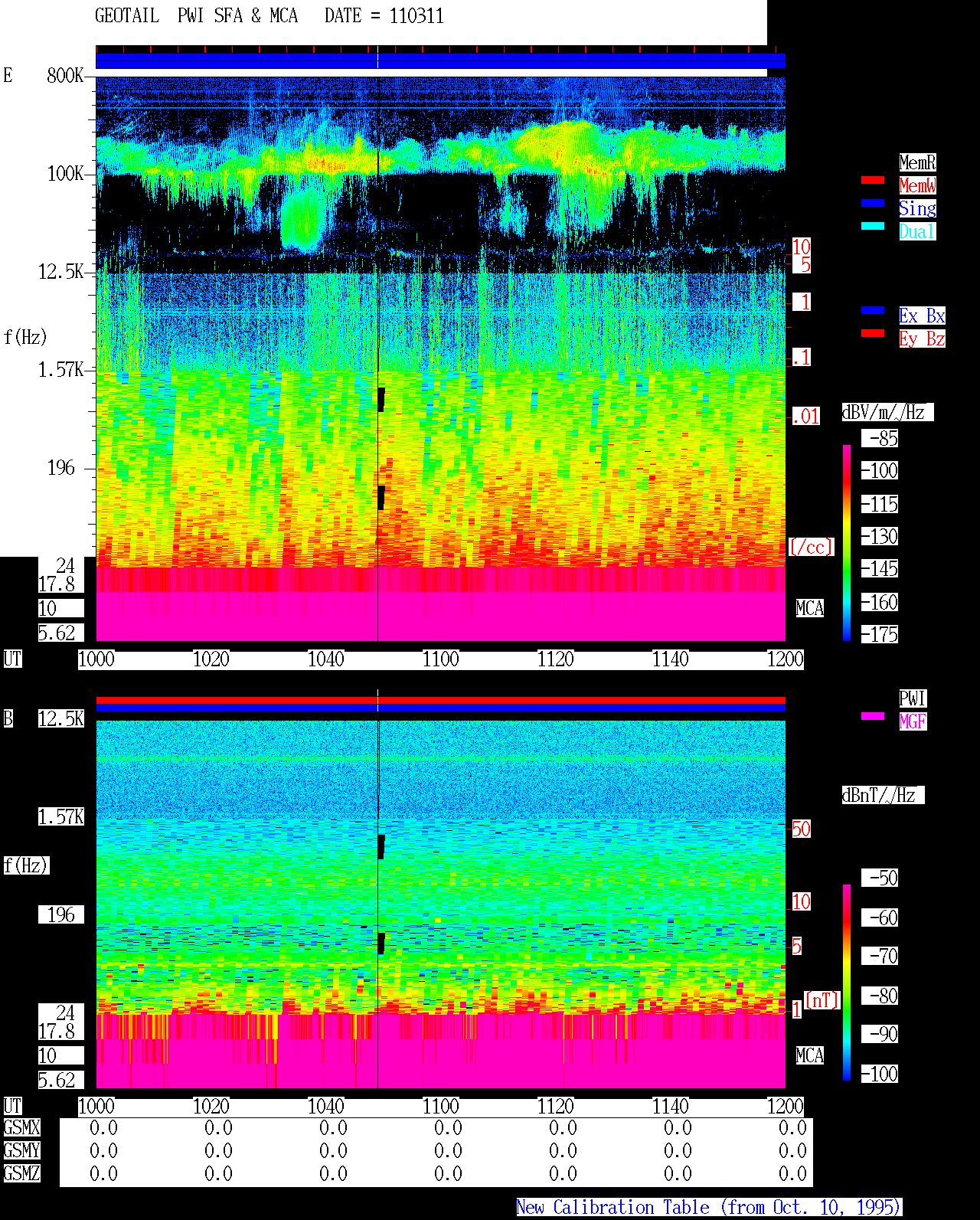Click the dBV/m/√Hz color scale bar

pyautogui.click(x=847, y=542)
